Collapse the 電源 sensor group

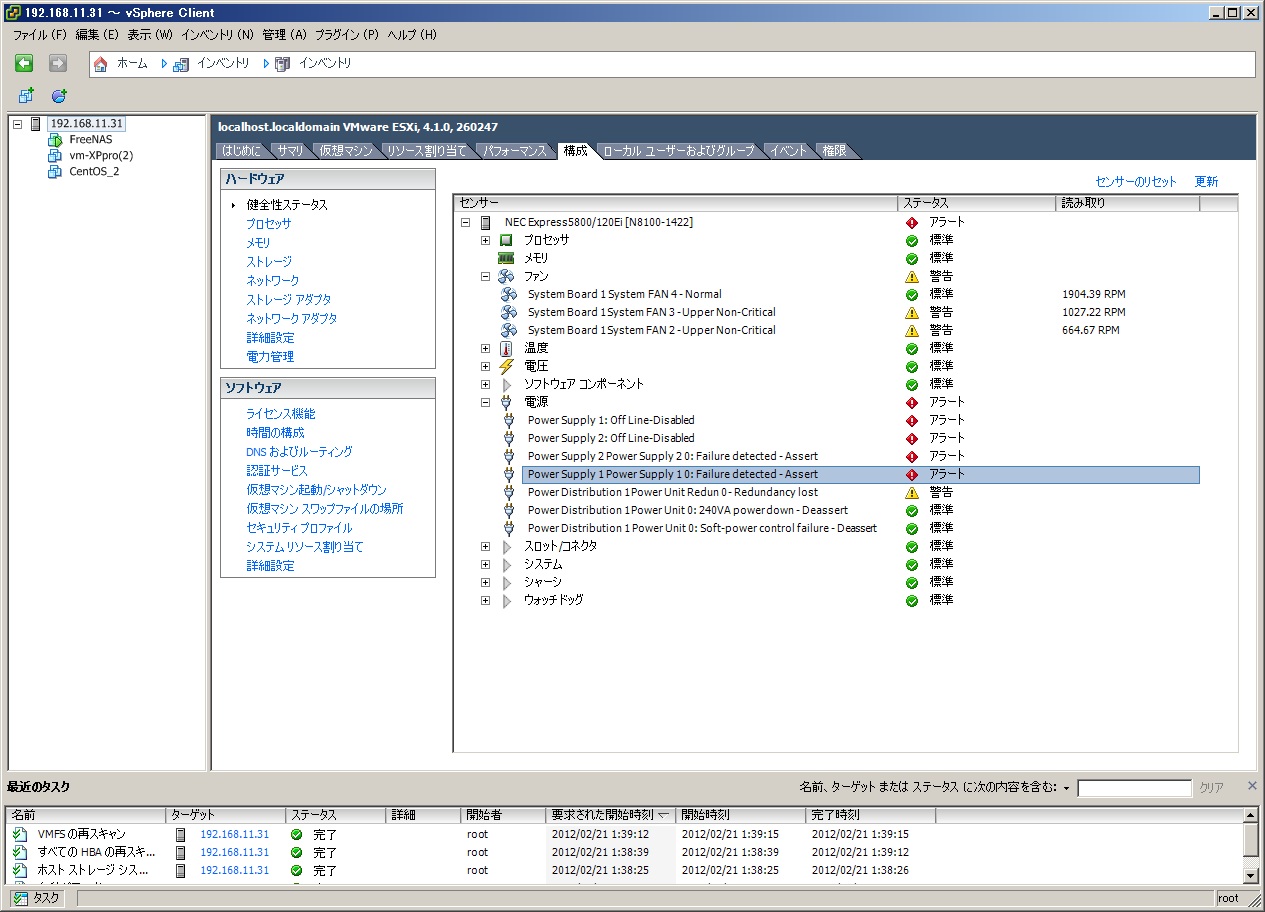[x=485, y=402]
